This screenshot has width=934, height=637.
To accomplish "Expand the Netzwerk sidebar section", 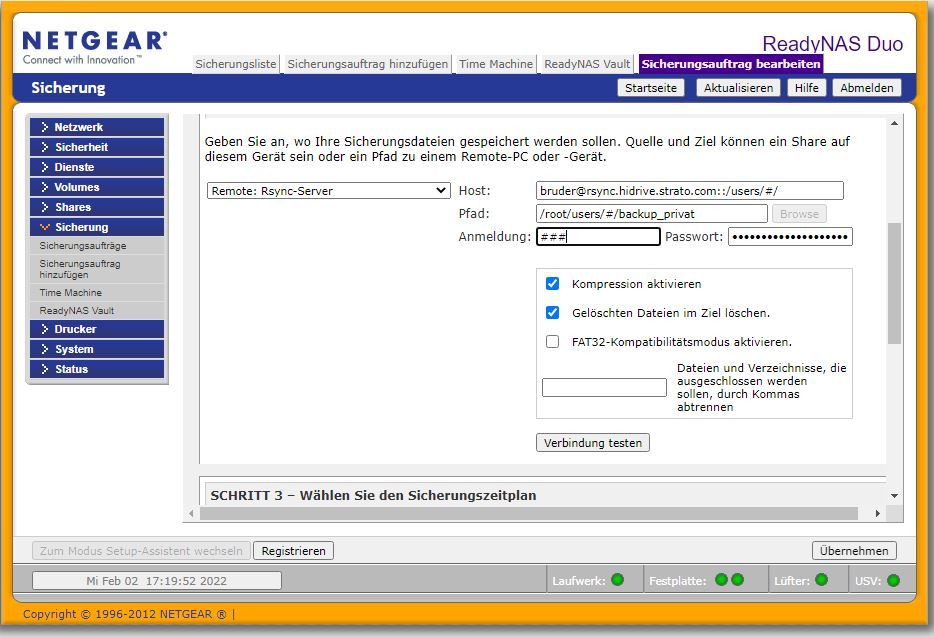I will point(96,127).
